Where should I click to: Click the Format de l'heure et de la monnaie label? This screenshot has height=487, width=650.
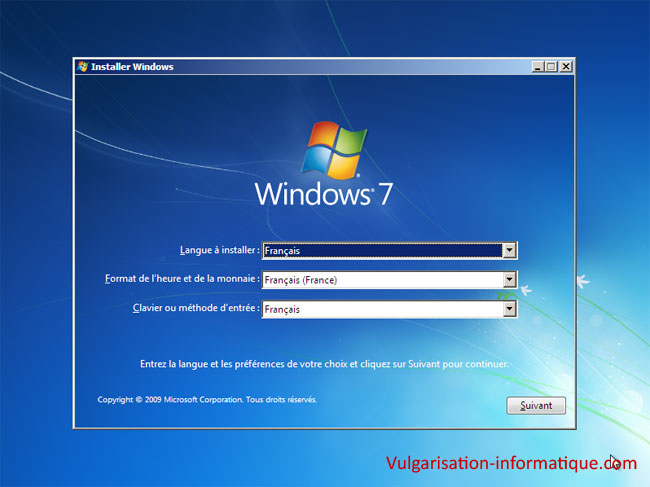(182, 280)
